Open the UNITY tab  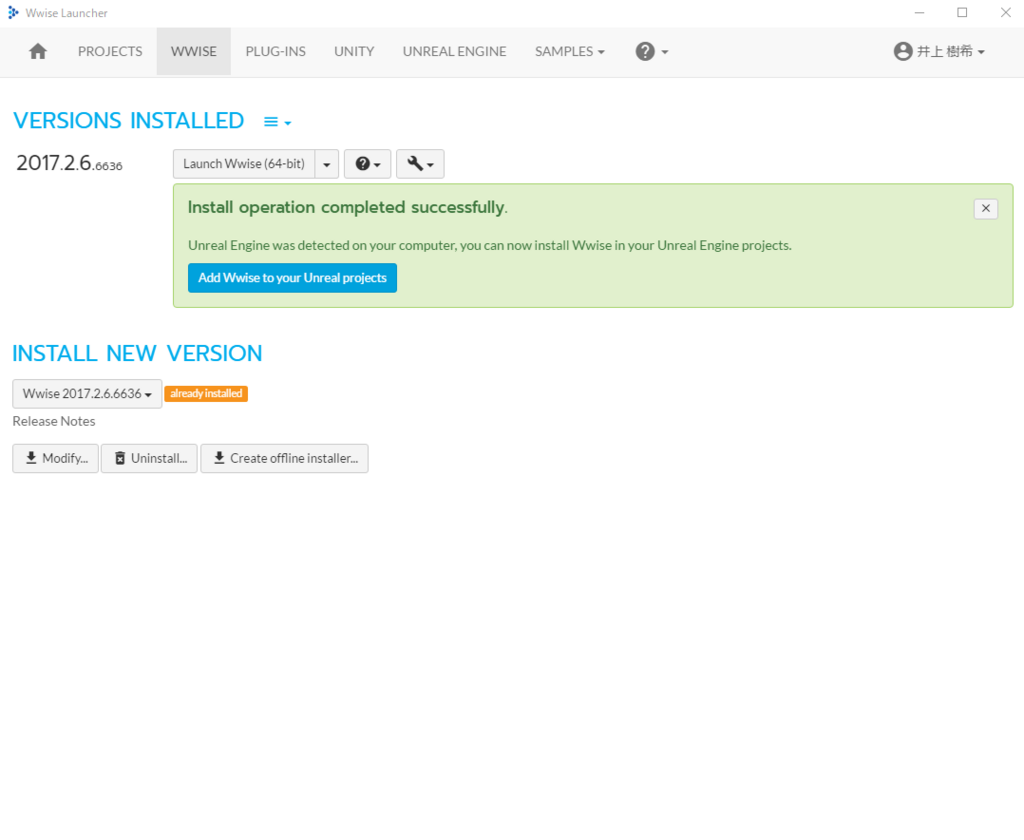[x=354, y=52]
